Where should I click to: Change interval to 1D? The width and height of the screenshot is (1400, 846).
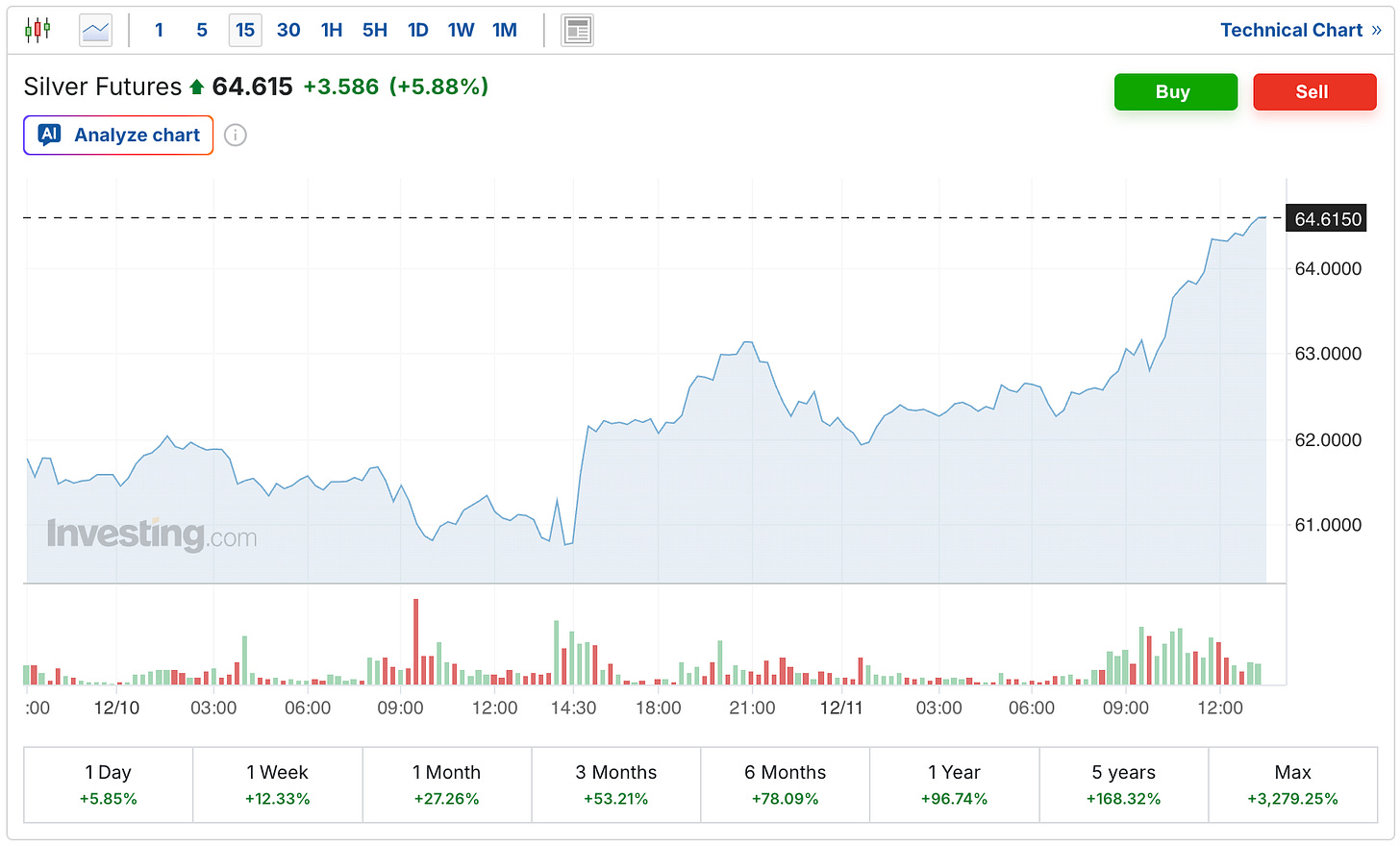[418, 30]
